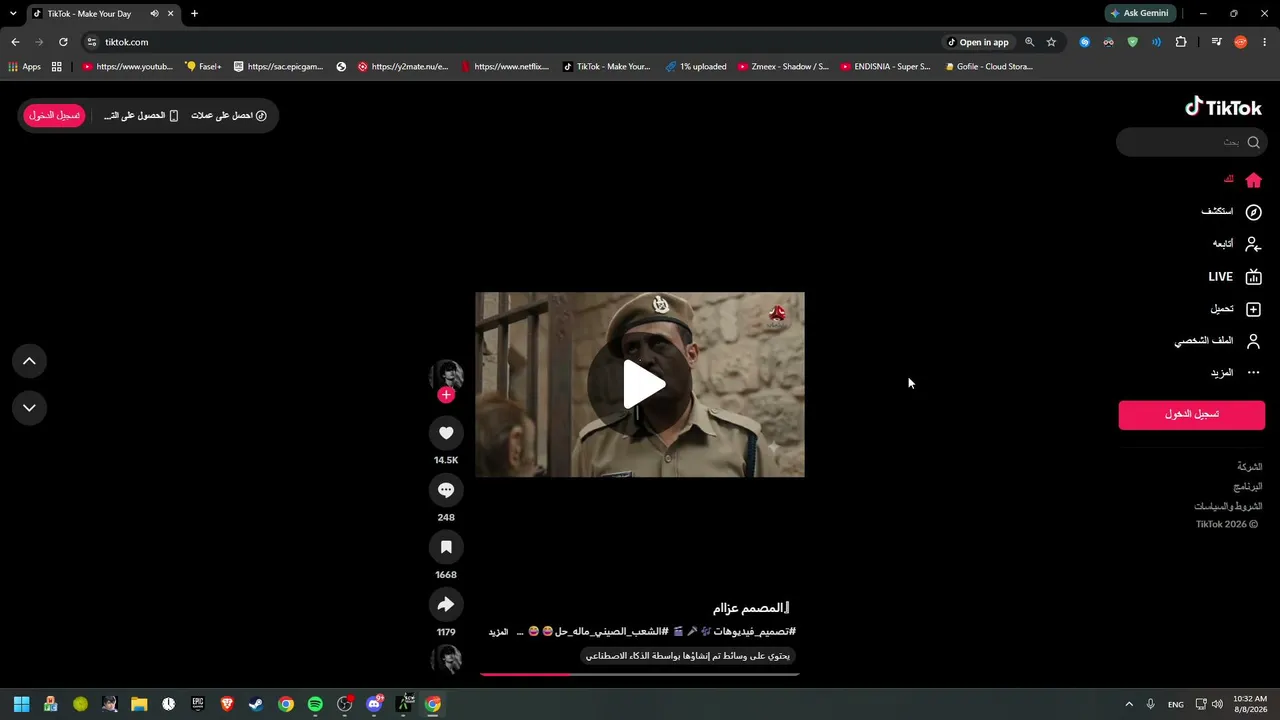Show hidden system tray icons
The width and height of the screenshot is (1280, 720).
coord(1129,704)
